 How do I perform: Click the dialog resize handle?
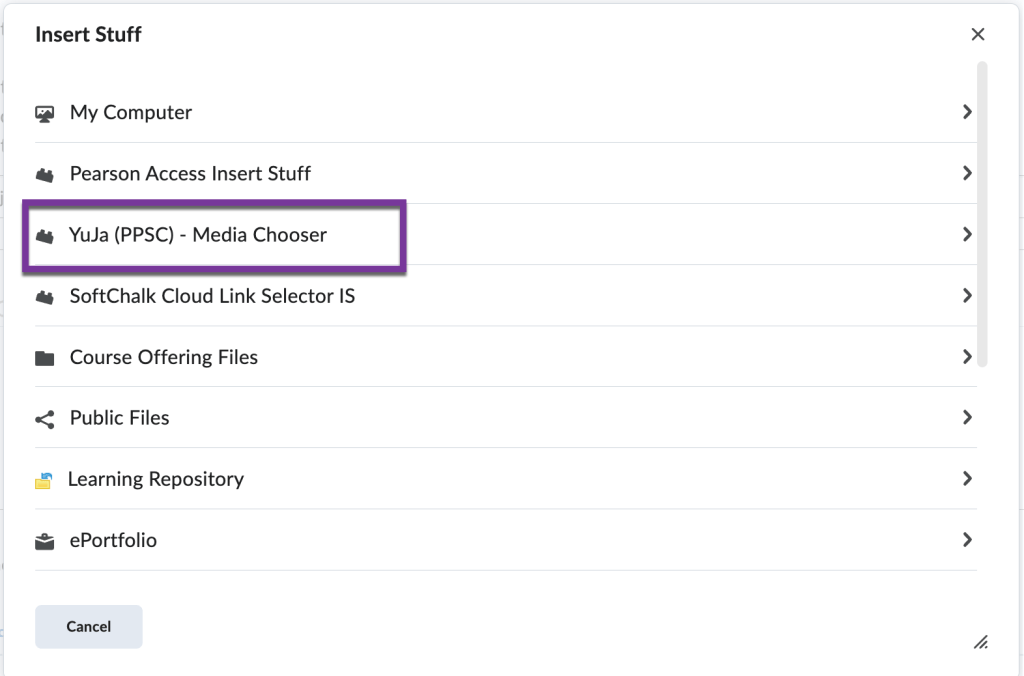coord(981,642)
